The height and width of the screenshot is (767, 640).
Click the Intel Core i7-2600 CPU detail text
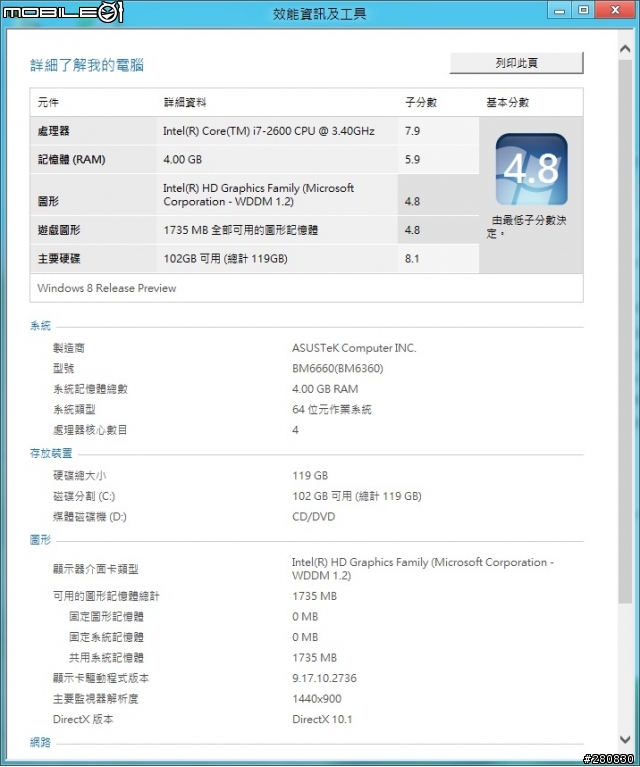pyautogui.click(x=269, y=131)
